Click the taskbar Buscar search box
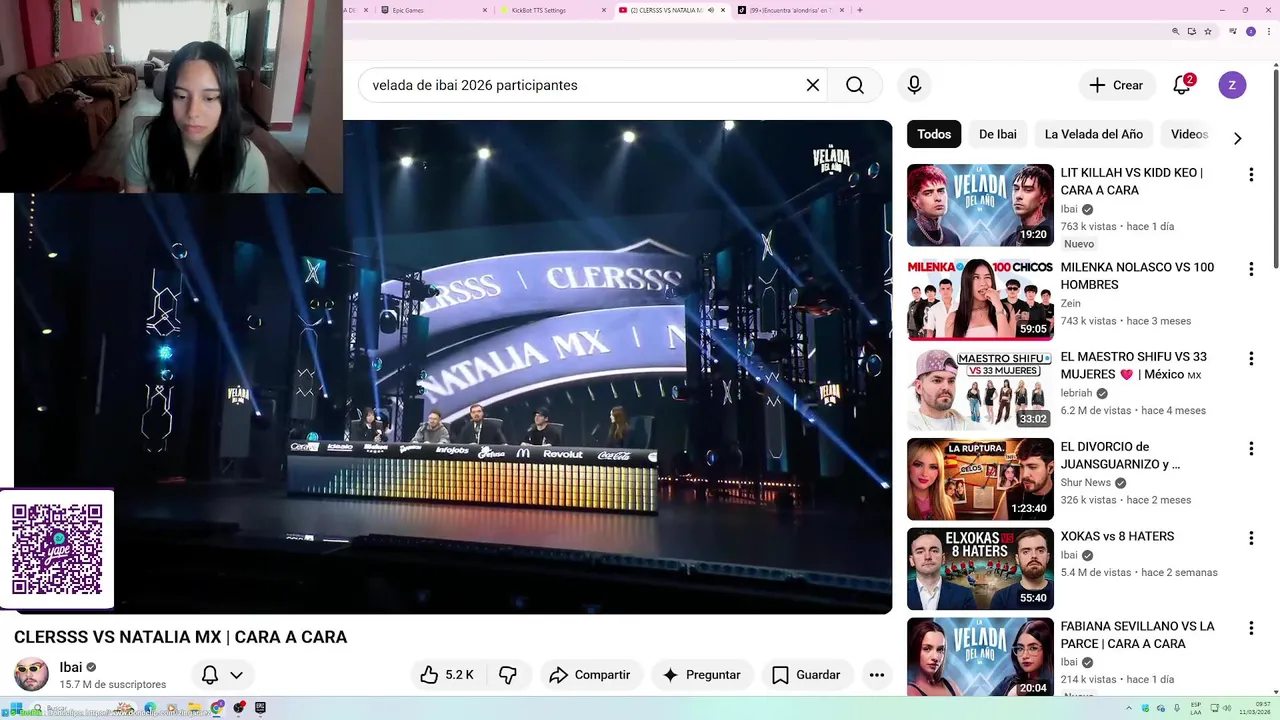This screenshot has height=720, width=1280. (x=82, y=708)
